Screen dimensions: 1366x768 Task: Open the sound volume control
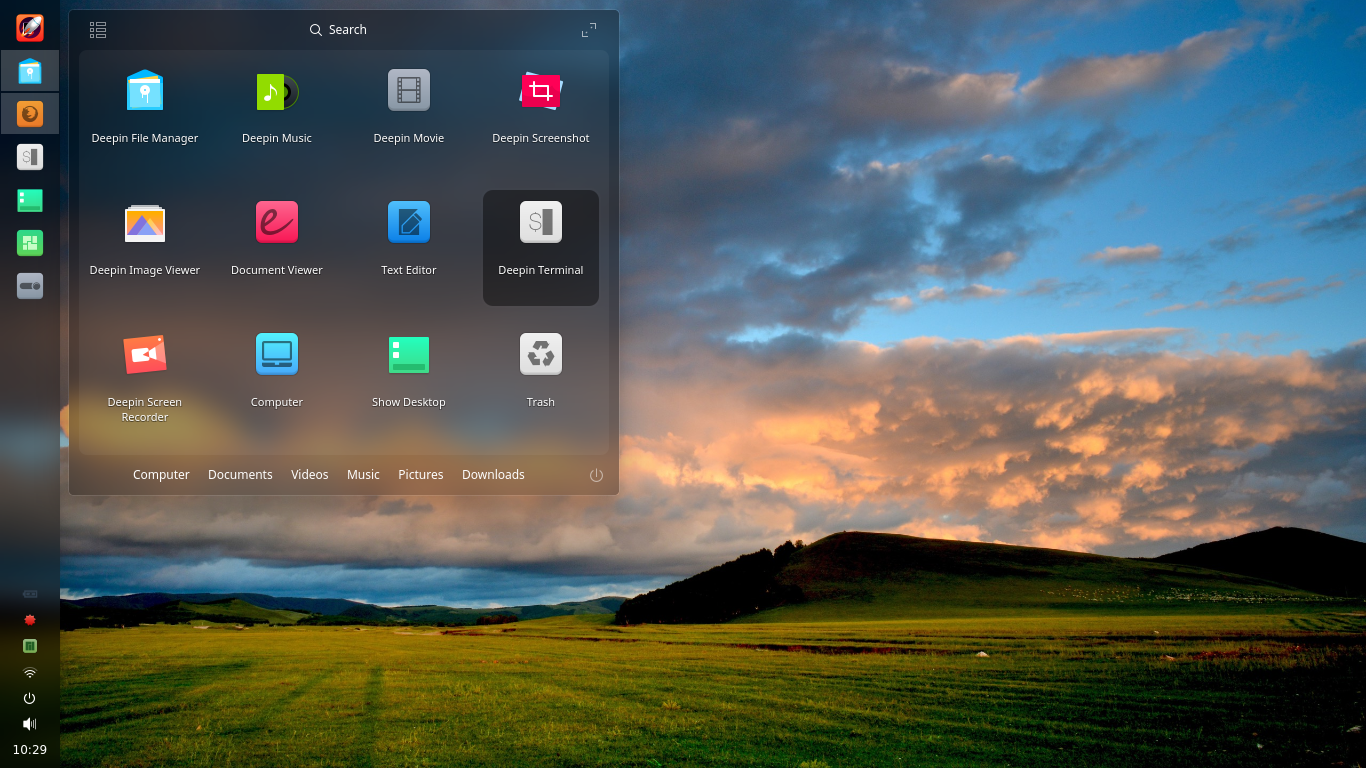coord(29,724)
